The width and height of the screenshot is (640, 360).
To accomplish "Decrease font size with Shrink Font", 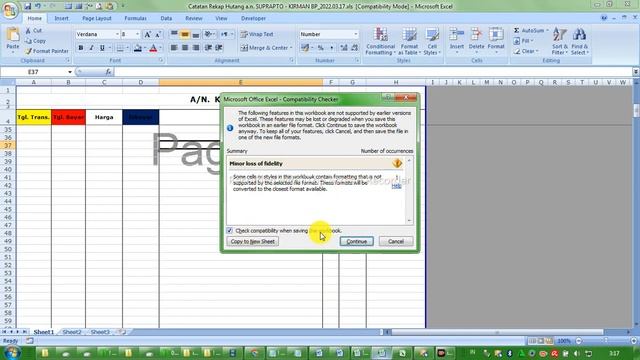I will pos(158,35).
